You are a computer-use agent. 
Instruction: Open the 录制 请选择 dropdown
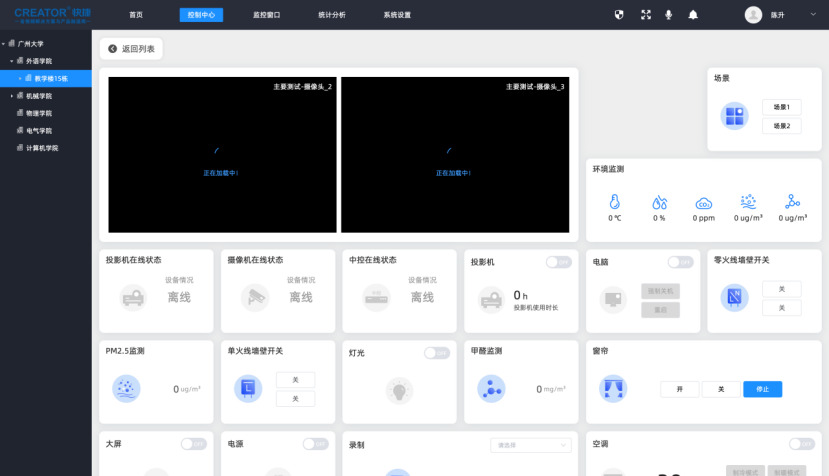[x=530, y=445]
